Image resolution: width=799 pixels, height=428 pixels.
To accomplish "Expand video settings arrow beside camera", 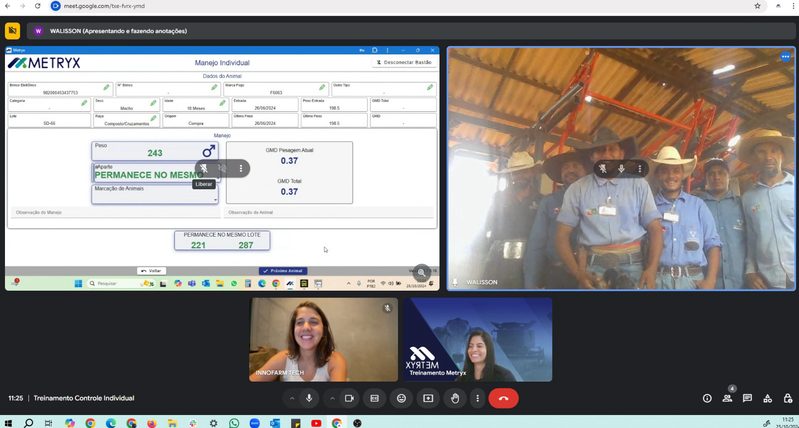I will click(x=332, y=398).
